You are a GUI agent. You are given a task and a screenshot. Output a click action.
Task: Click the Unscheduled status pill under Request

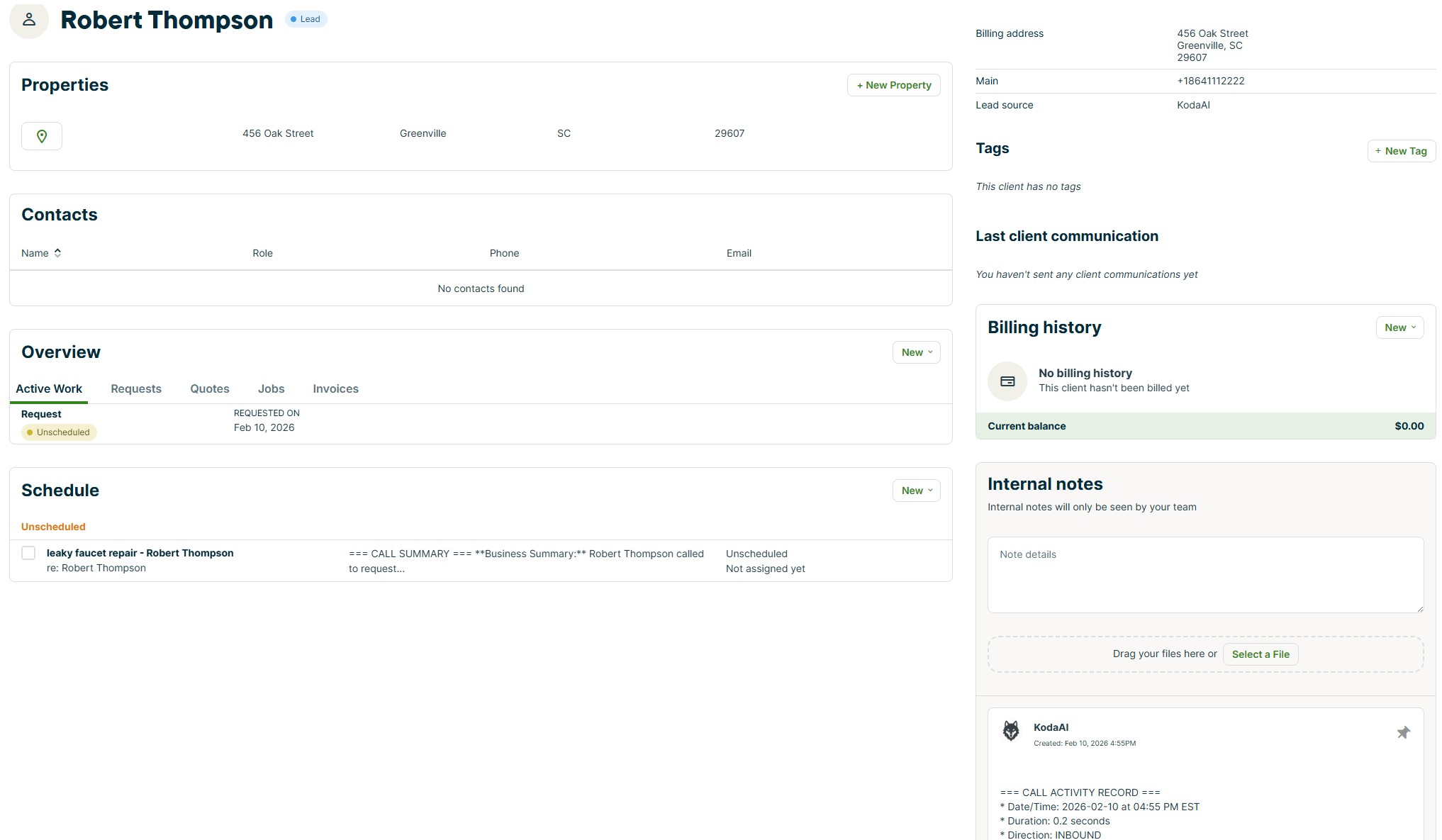tap(59, 432)
